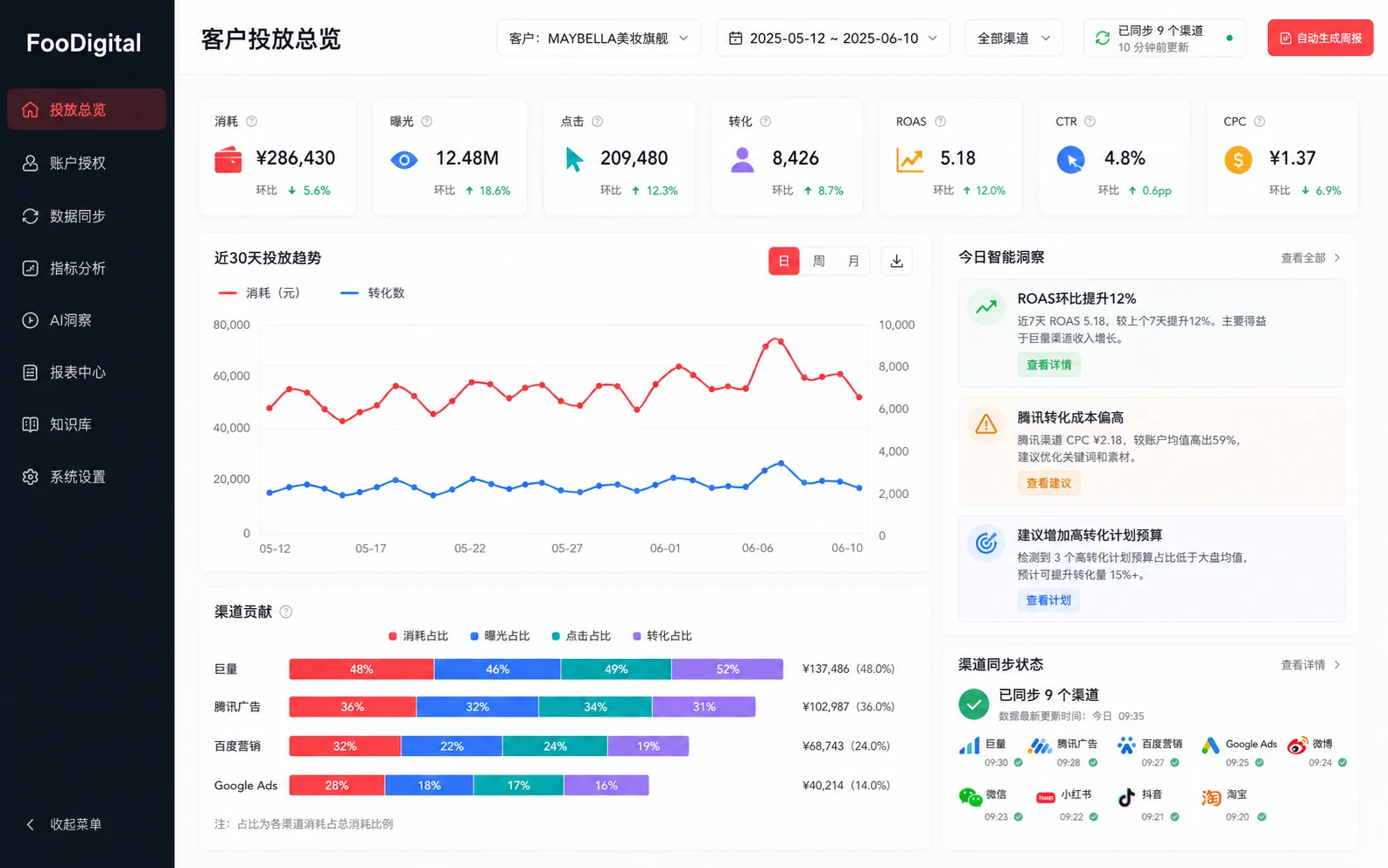Open 账户授权 in sidebar

coord(87,163)
